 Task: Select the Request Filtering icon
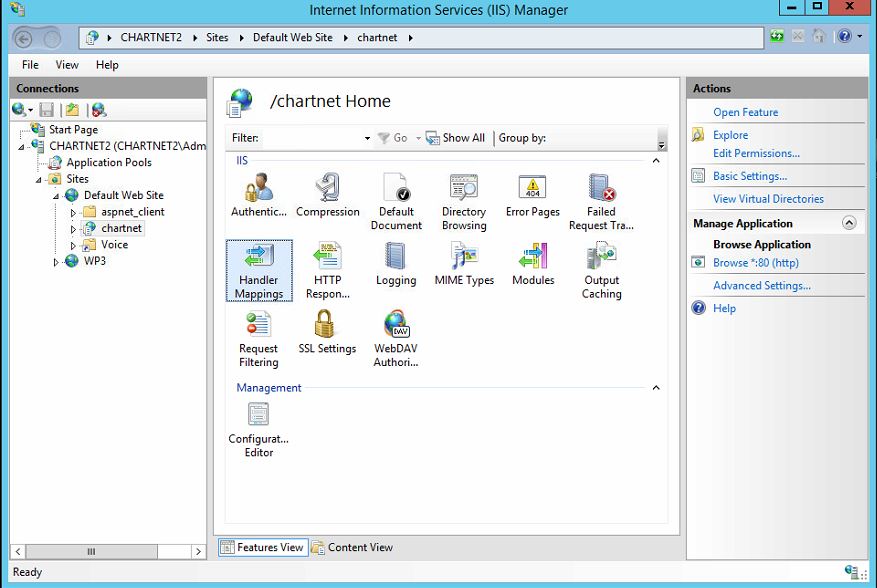point(258,339)
